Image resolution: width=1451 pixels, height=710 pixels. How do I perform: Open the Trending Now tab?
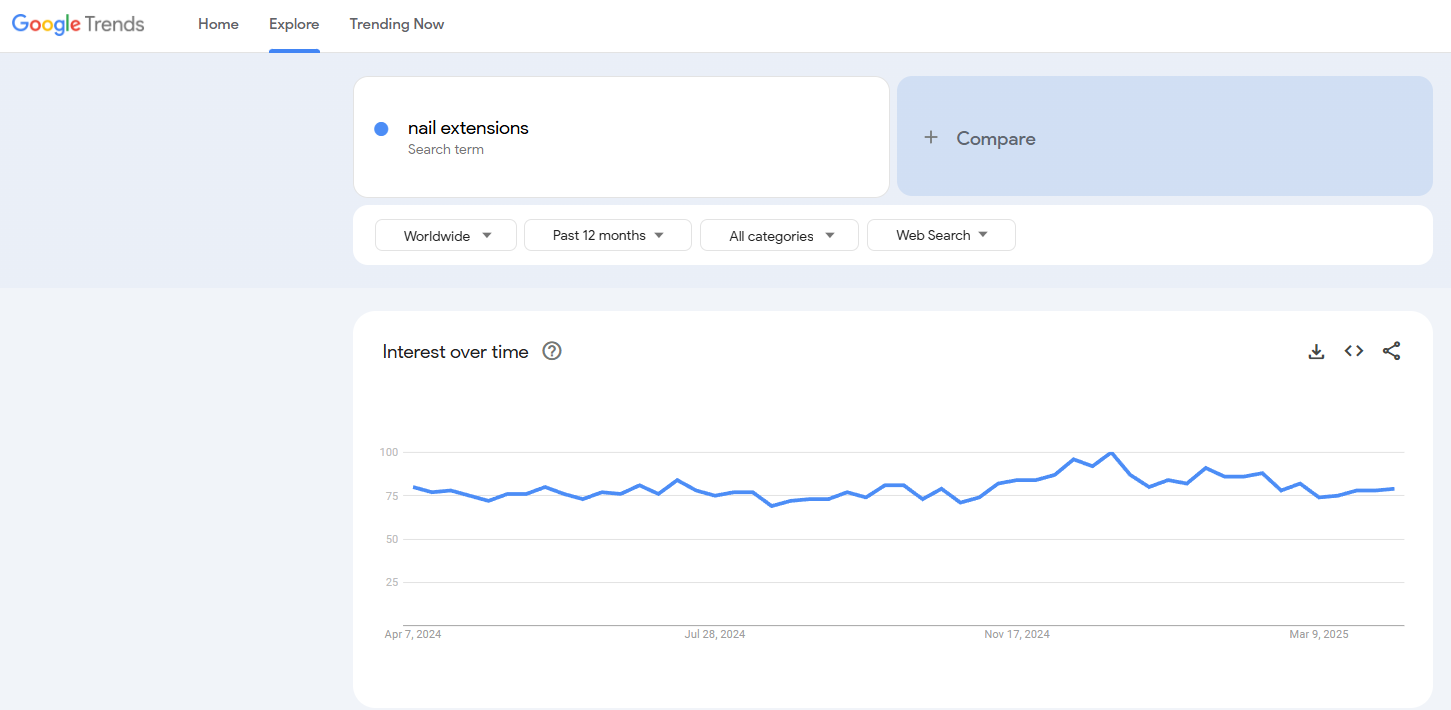(397, 24)
